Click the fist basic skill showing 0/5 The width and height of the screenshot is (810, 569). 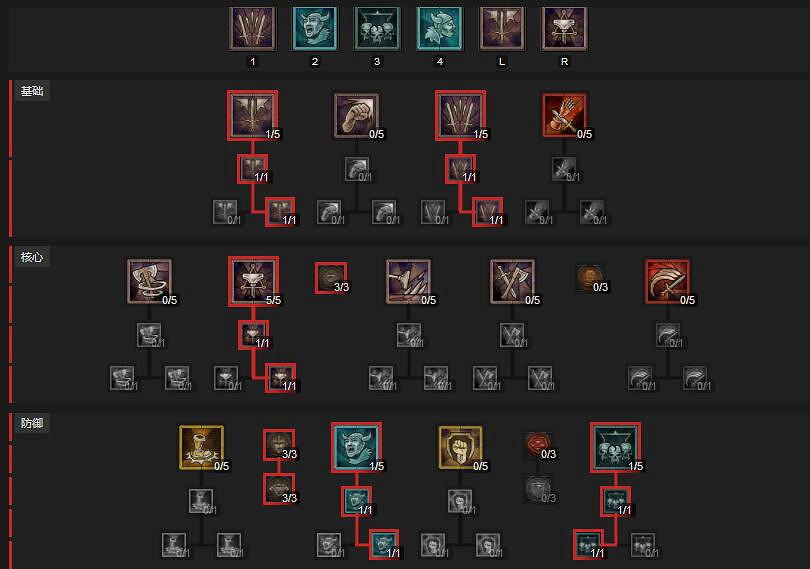[356, 116]
